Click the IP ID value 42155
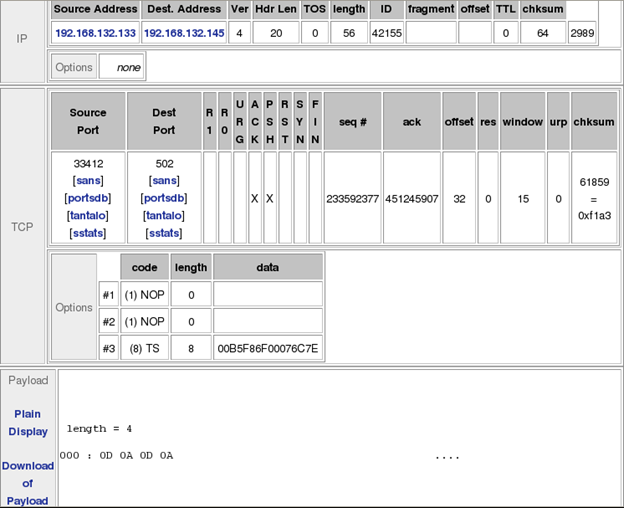624x508 pixels. [385, 32]
